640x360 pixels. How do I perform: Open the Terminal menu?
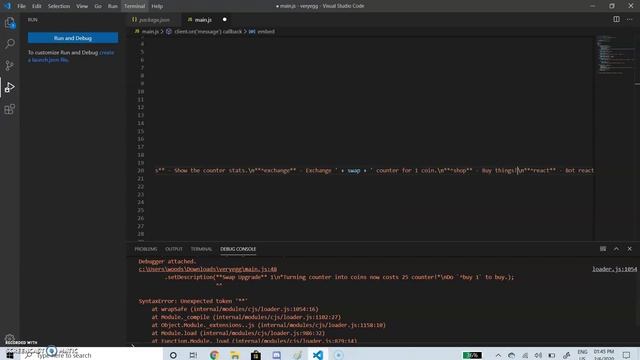135,6
